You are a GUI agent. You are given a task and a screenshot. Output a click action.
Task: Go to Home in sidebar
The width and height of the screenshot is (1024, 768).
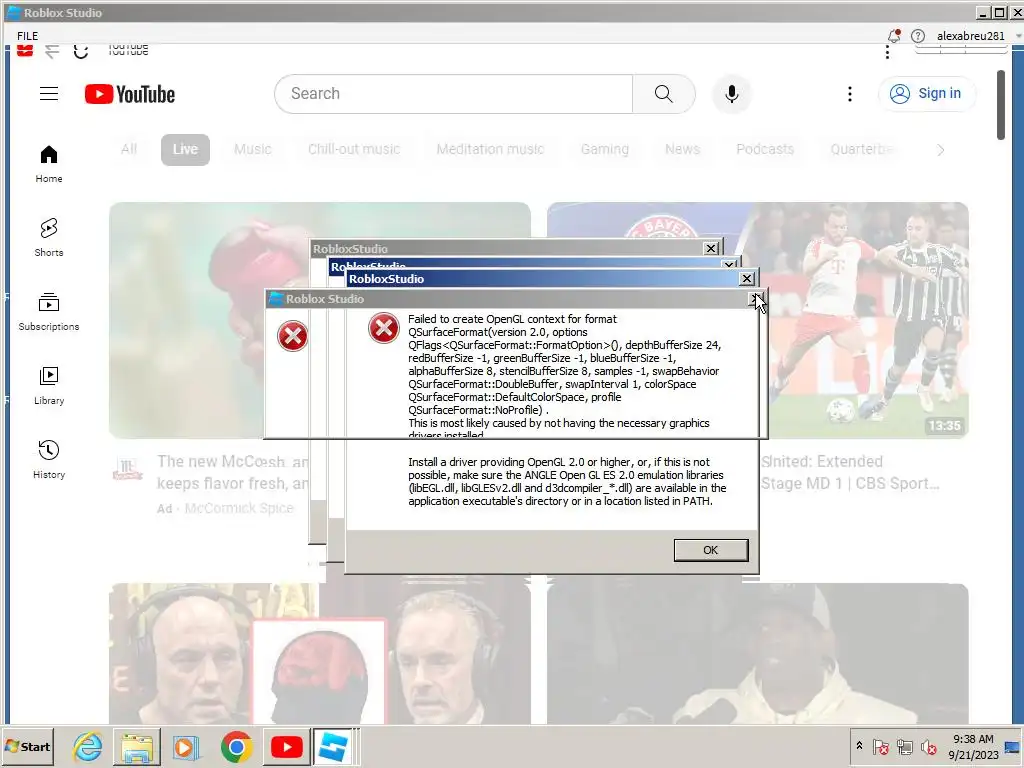pyautogui.click(x=49, y=164)
